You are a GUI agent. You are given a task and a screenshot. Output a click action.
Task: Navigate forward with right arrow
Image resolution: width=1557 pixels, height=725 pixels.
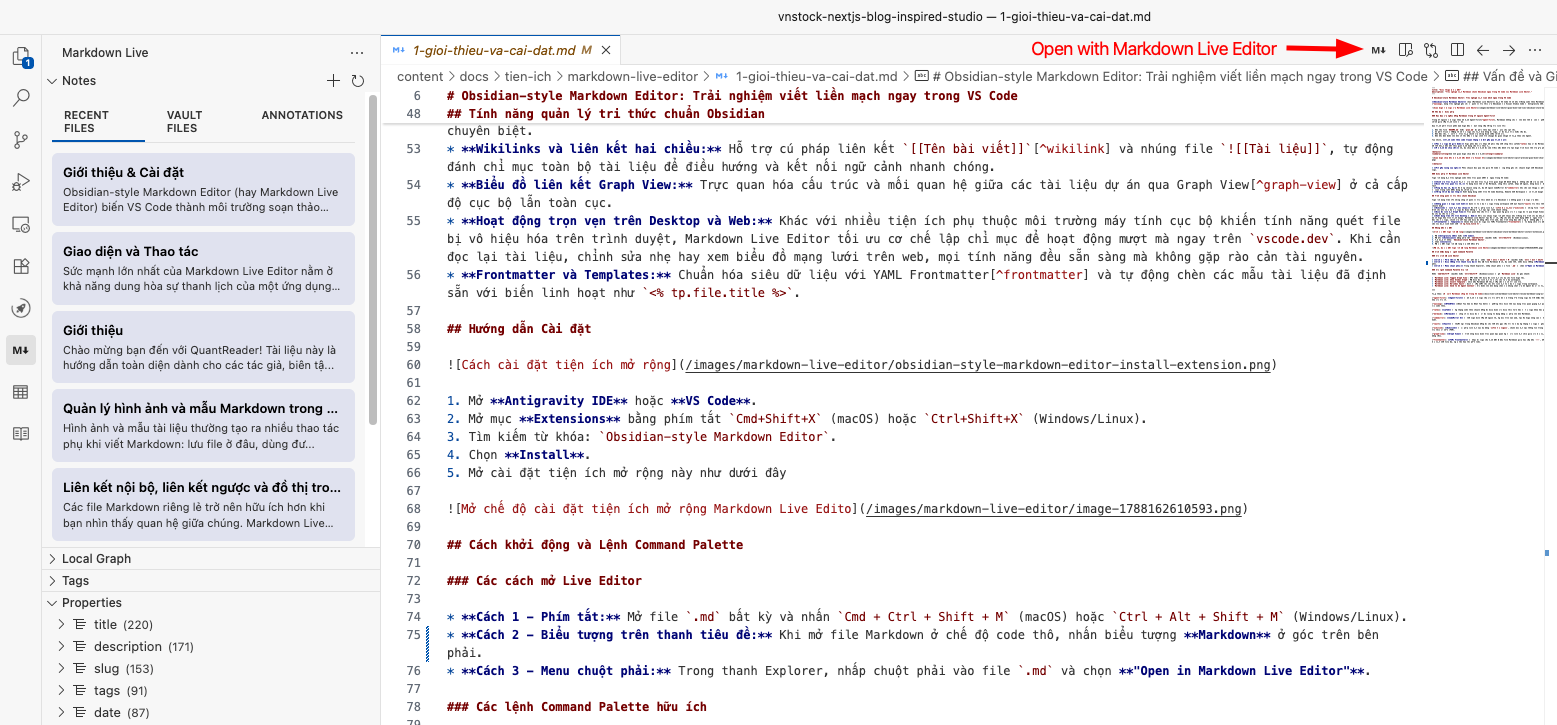[1509, 49]
